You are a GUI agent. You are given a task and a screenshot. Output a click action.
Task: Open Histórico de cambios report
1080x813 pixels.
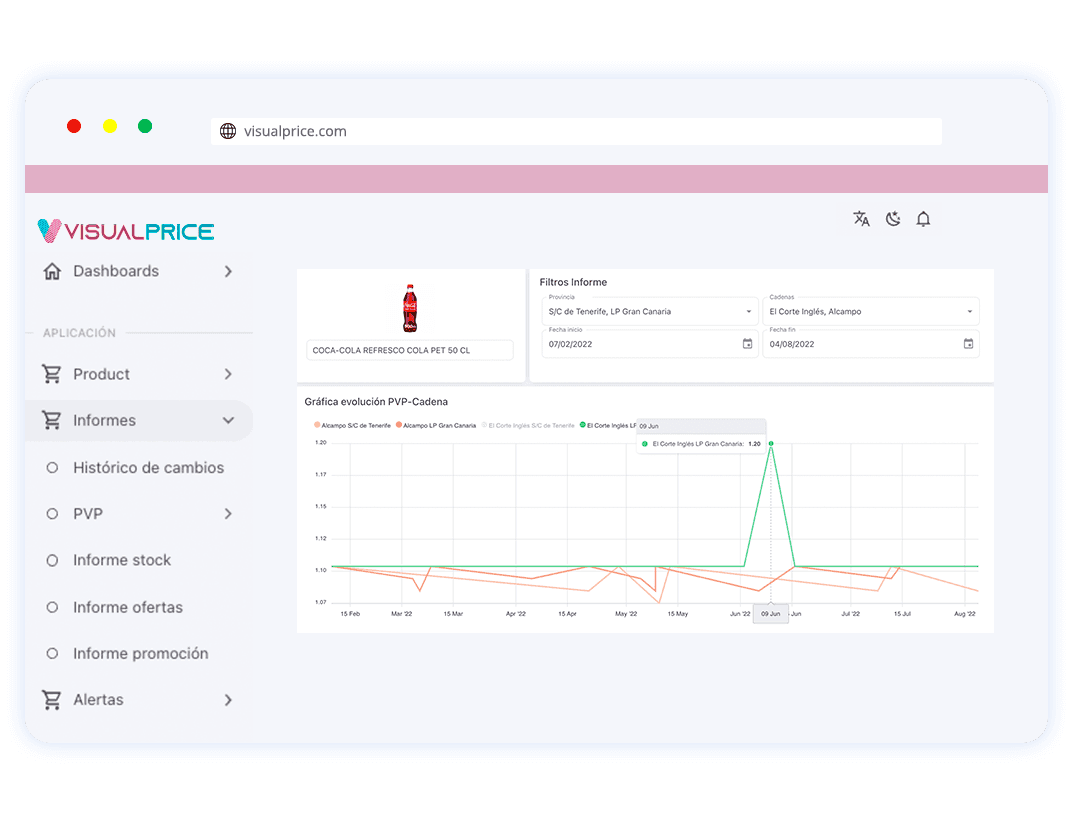(x=149, y=468)
